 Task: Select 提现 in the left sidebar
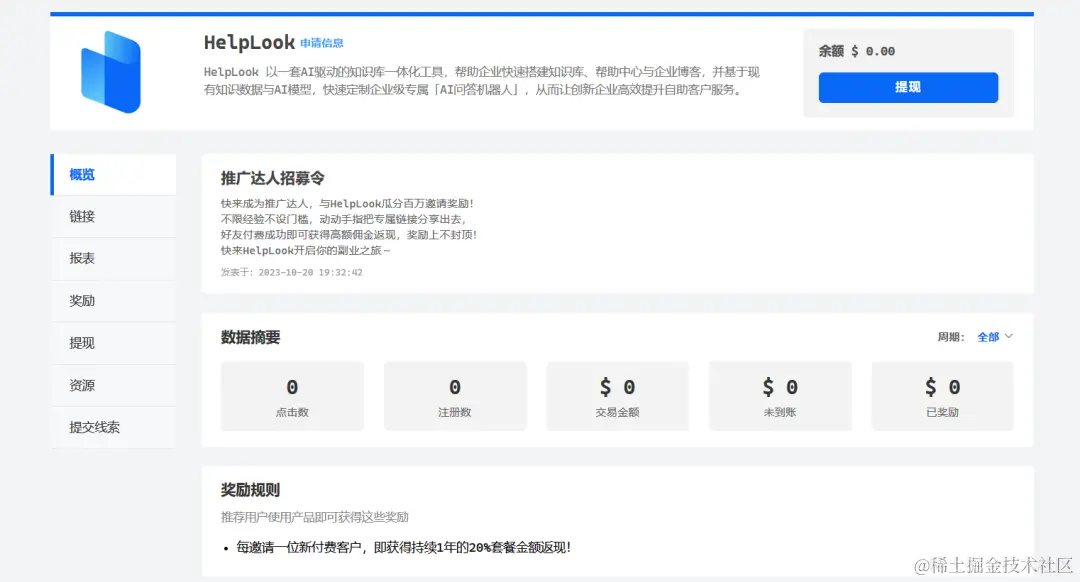[x=81, y=343]
